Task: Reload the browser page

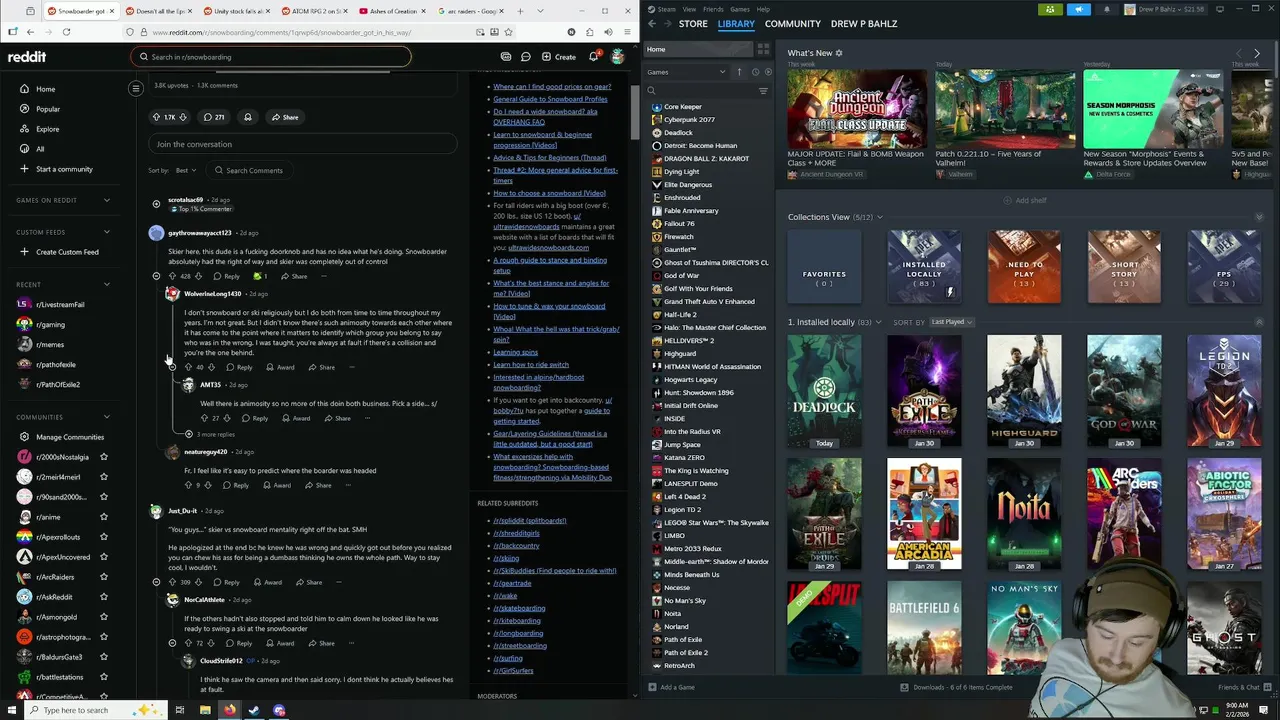Action: [x=66, y=32]
